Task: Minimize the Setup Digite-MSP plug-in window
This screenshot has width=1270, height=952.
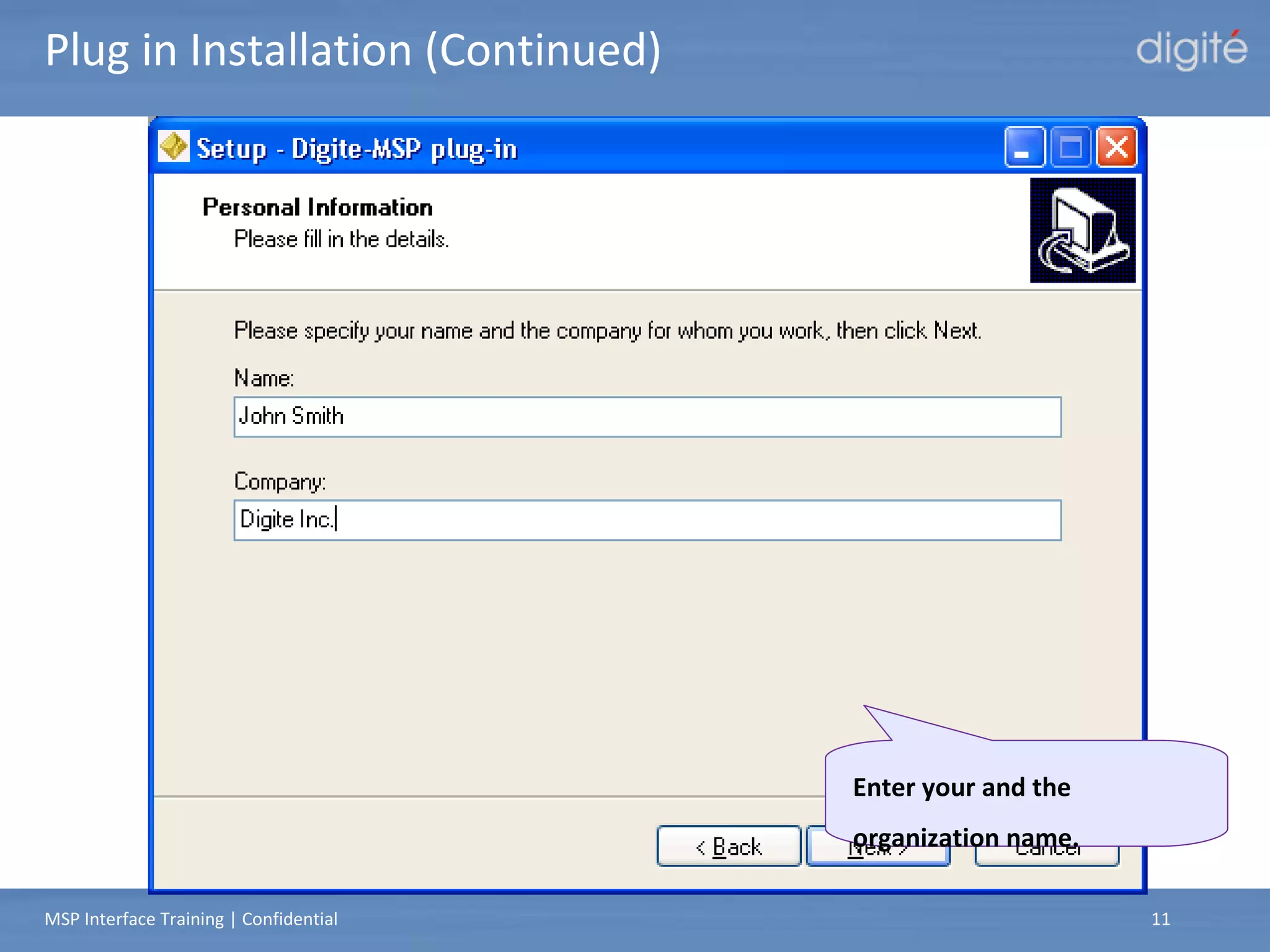Action: pyautogui.click(x=1024, y=147)
